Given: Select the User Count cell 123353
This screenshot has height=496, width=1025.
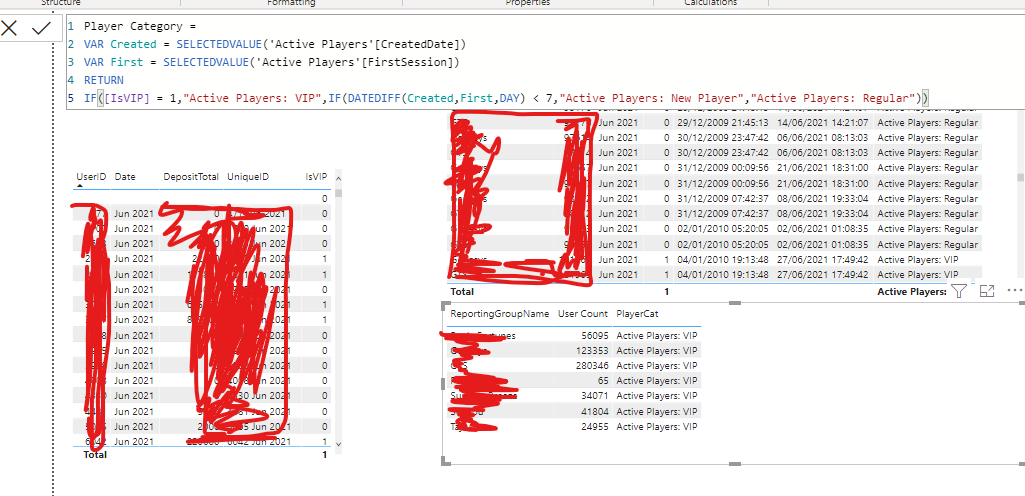Looking at the screenshot, I should coord(591,350).
